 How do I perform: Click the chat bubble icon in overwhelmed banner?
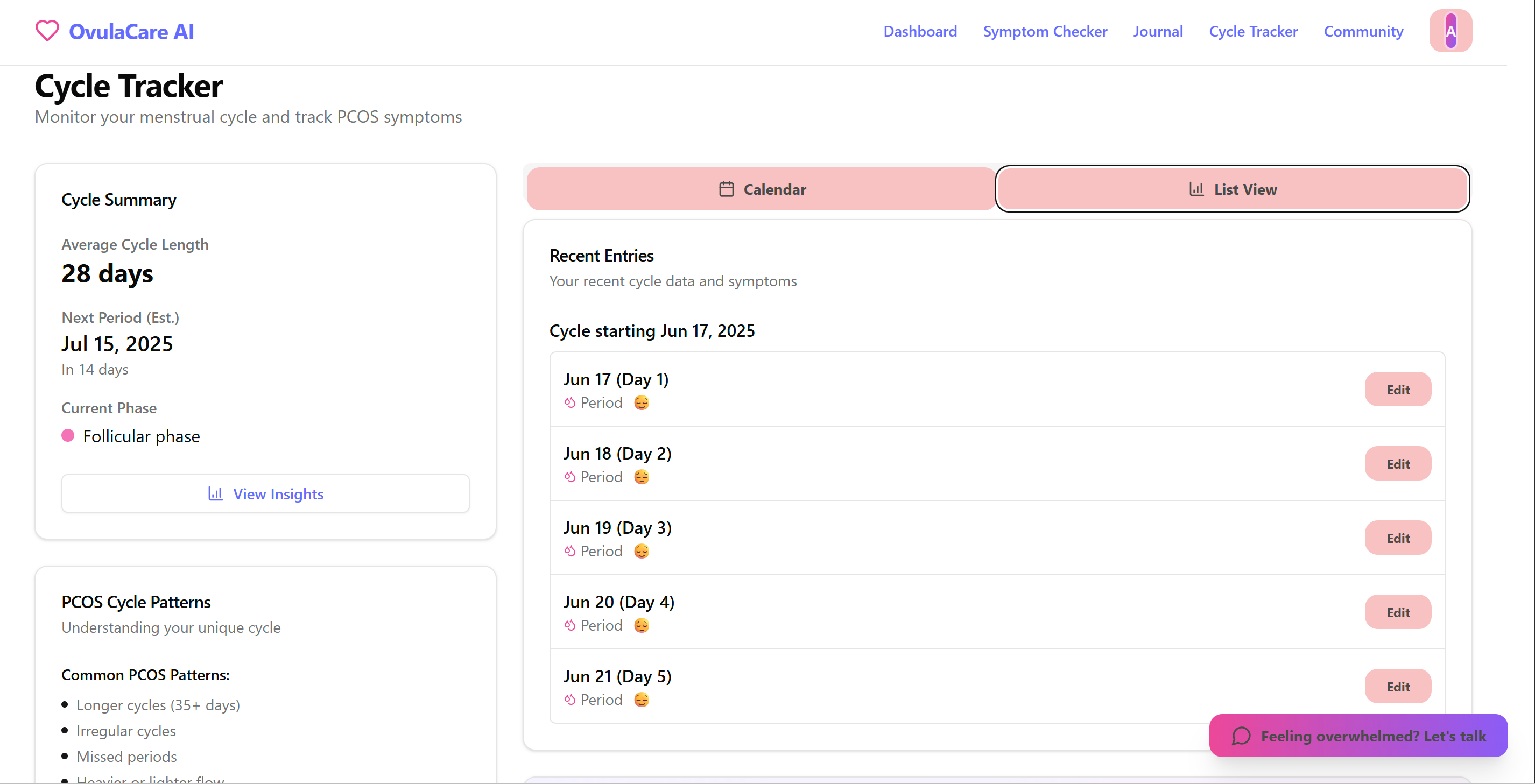[1241, 736]
